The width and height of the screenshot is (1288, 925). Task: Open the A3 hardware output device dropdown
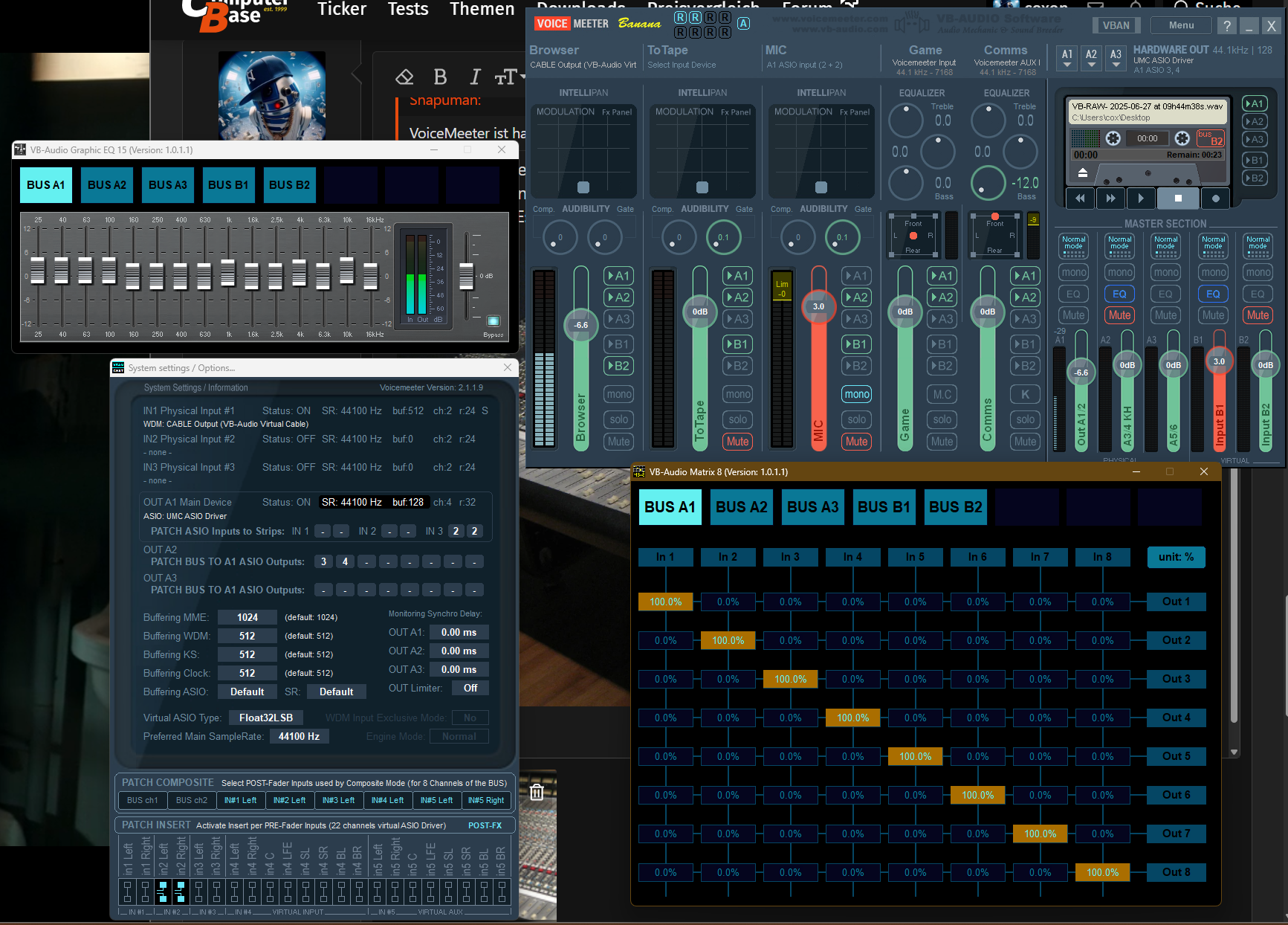pyautogui.click(x=1116, y=59)
